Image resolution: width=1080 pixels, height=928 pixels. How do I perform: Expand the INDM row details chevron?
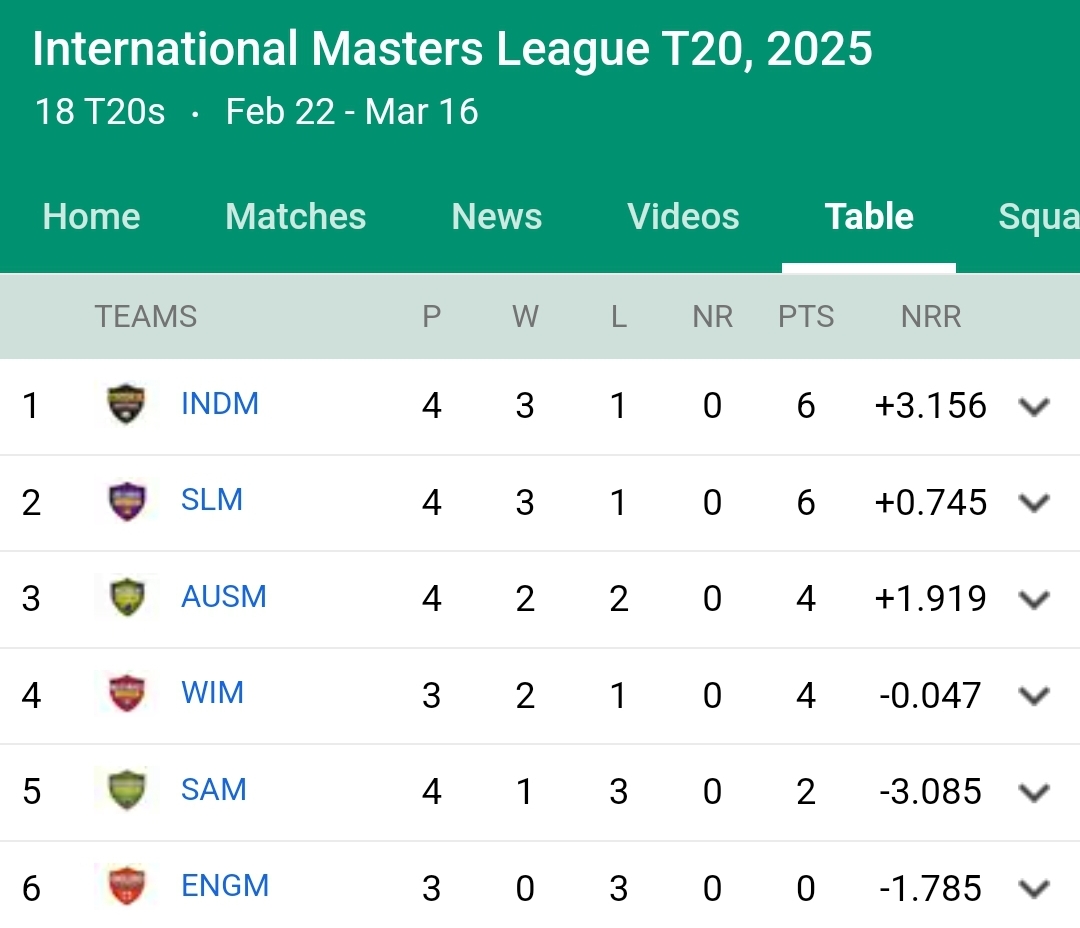1034,406
